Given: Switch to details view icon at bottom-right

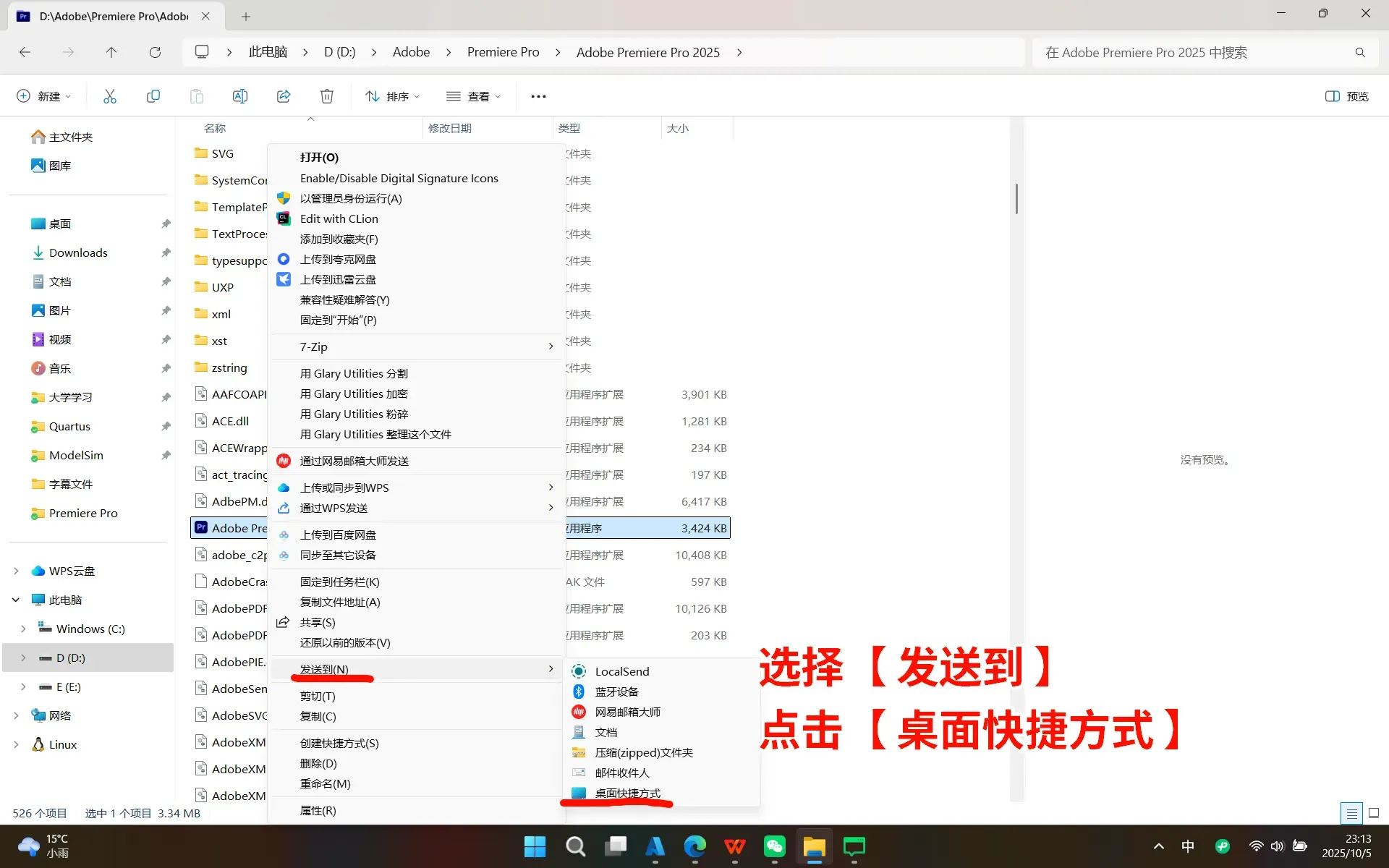Looking at the screenshot, I should (x=1351, y=813).
